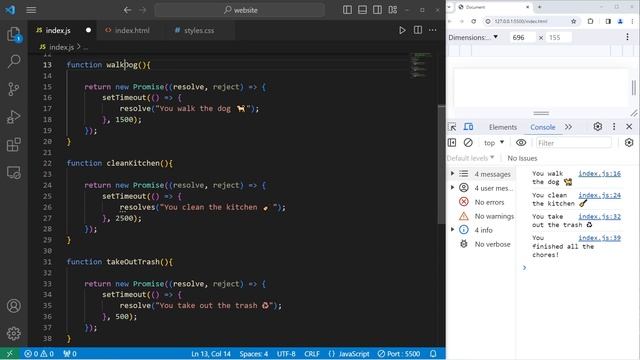Bookmark the page with the star icon
640x360 pixels.
point(573,21)
